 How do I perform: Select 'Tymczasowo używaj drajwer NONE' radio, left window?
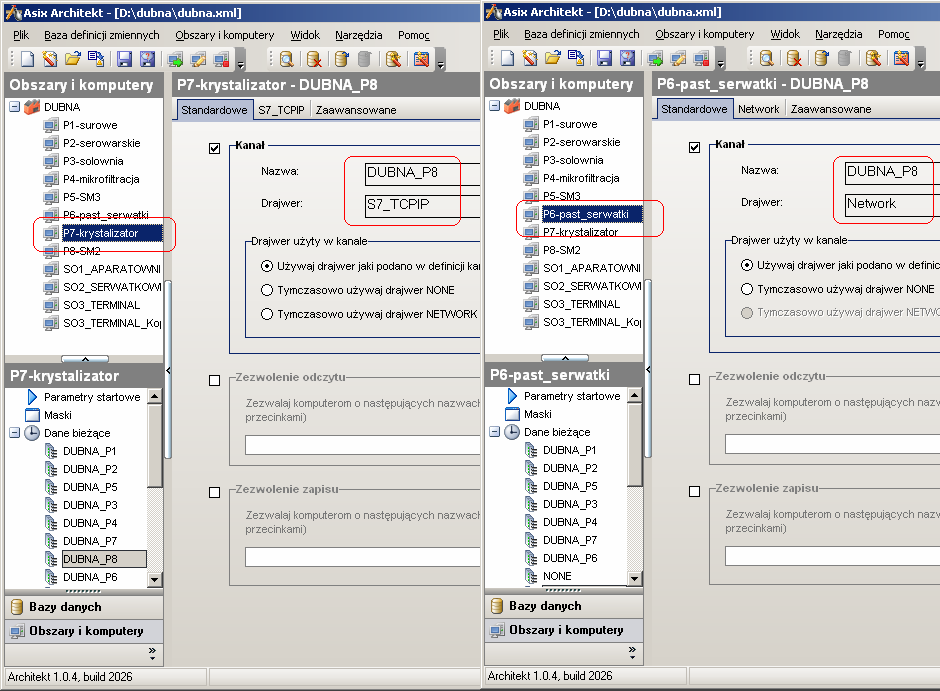267,290
